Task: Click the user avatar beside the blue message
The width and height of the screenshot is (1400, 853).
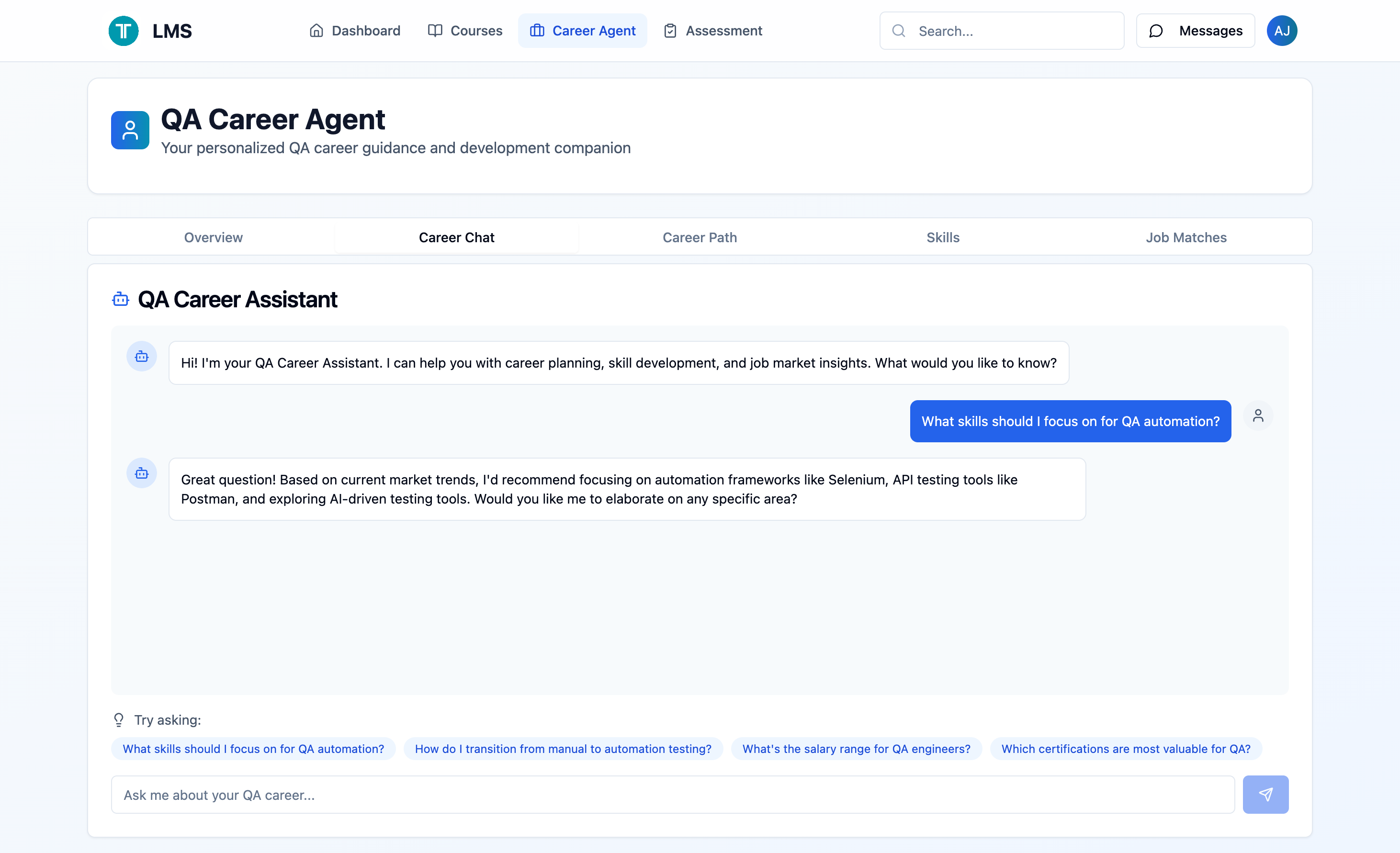Action: (1258, 415)
